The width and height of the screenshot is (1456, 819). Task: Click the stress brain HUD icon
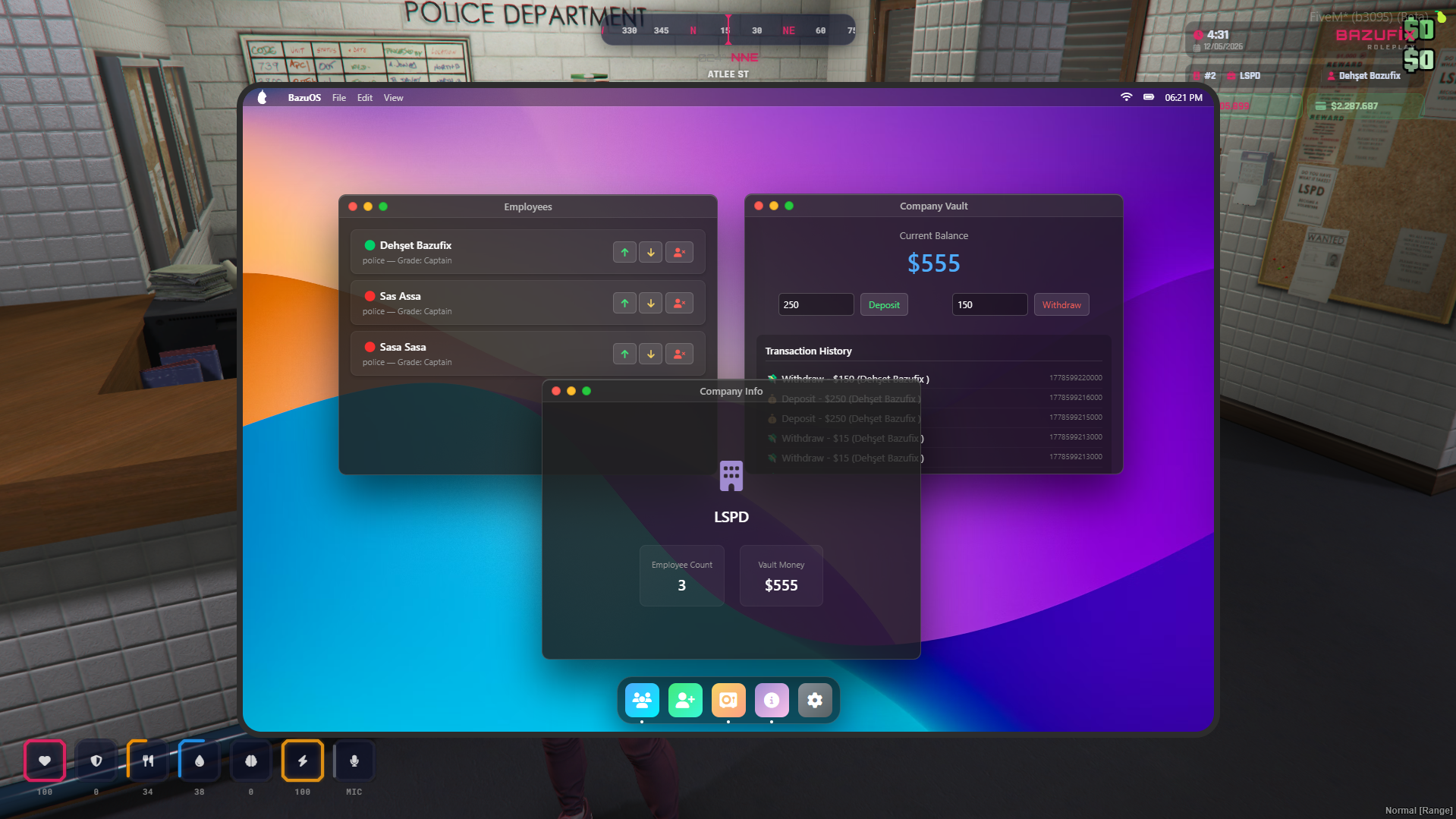click(251, 761)
